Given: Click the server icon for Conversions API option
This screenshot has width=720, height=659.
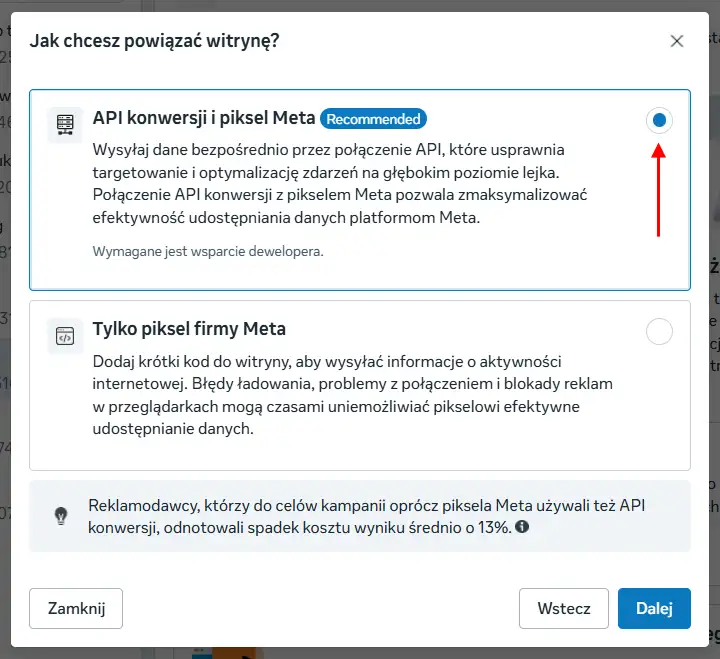Looking at the screenshot, I should [x=65, y=125].
